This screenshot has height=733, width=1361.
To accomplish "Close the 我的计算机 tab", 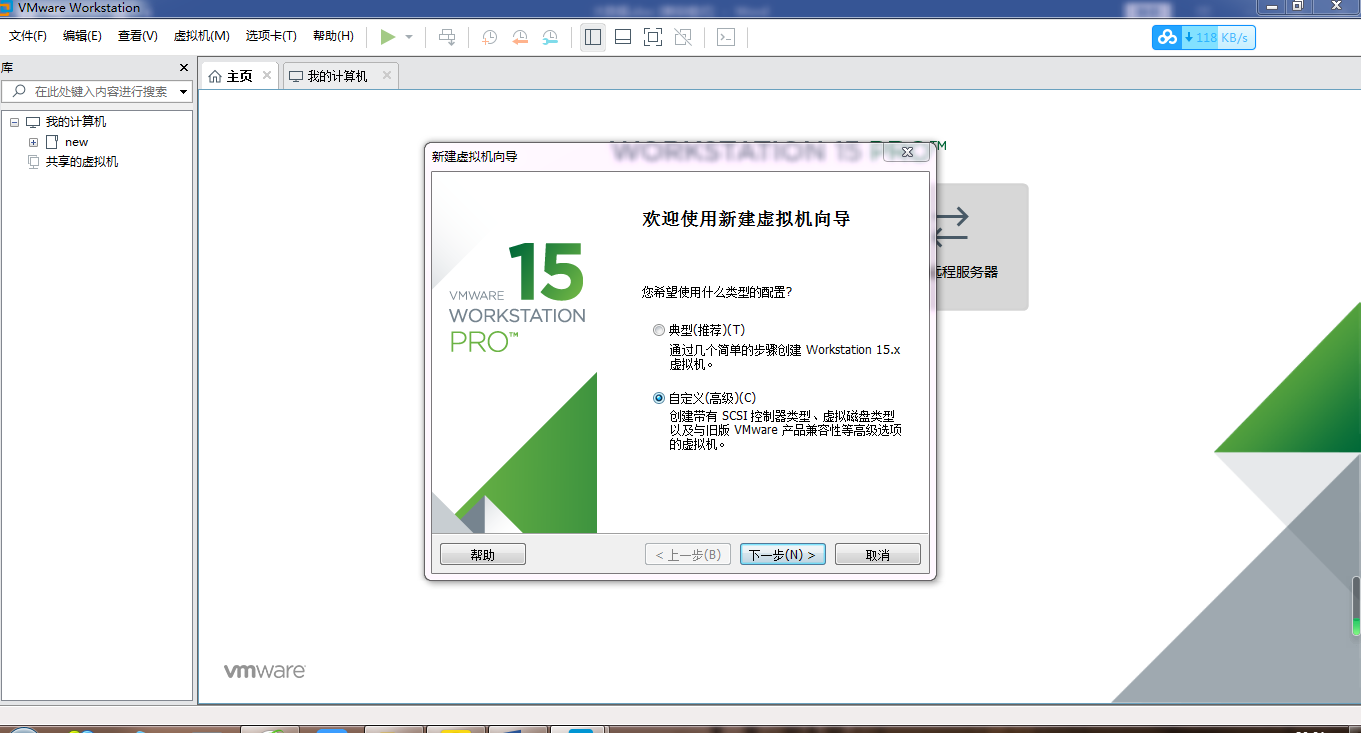I will [386, 75].
